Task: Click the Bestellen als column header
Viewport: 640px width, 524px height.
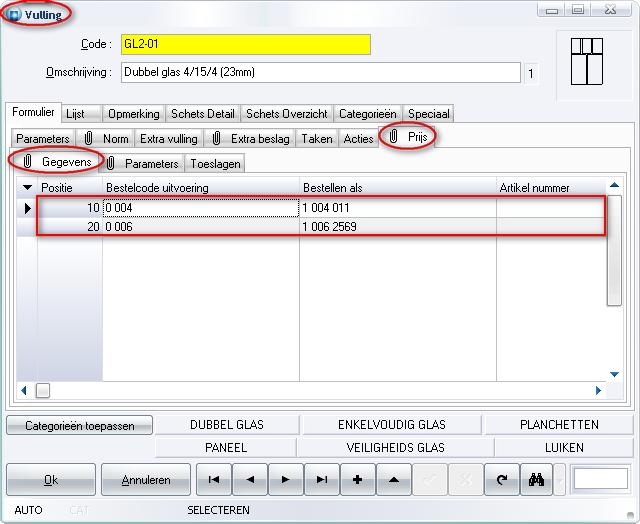Action: tap(398, 188)
